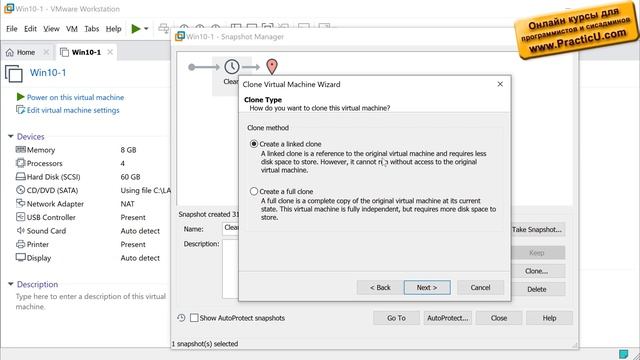Click Take Snapshot in Snapshot Manager
This screenshot has height=360, width=640.
click(537, 229)
